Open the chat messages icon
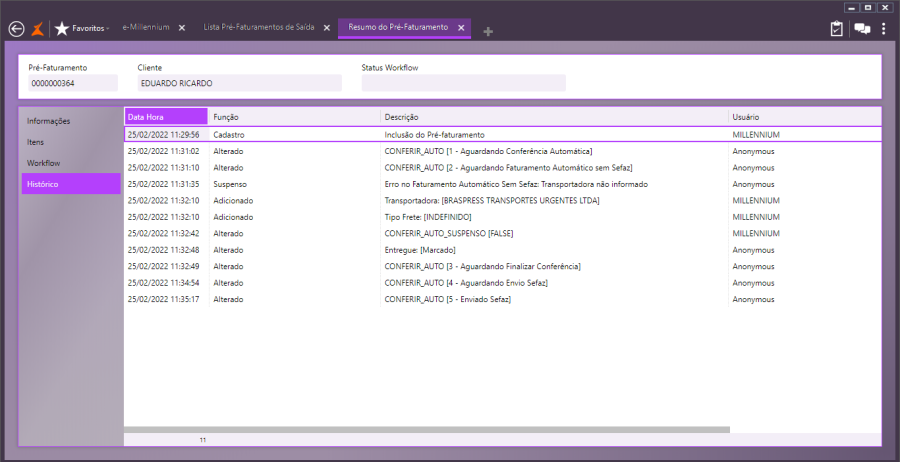900x462 pixels. pyautogui.click(x=862, y=29)
